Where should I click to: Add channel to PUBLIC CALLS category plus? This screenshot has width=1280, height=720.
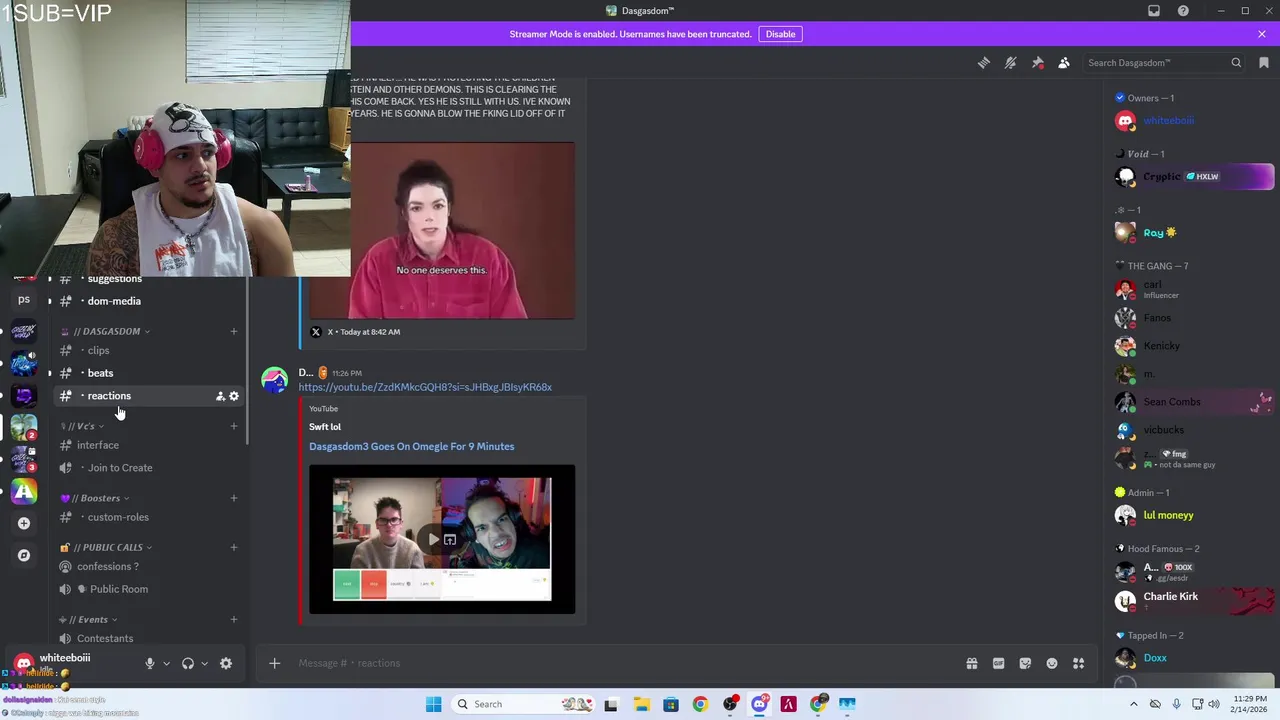click(234, 547)
